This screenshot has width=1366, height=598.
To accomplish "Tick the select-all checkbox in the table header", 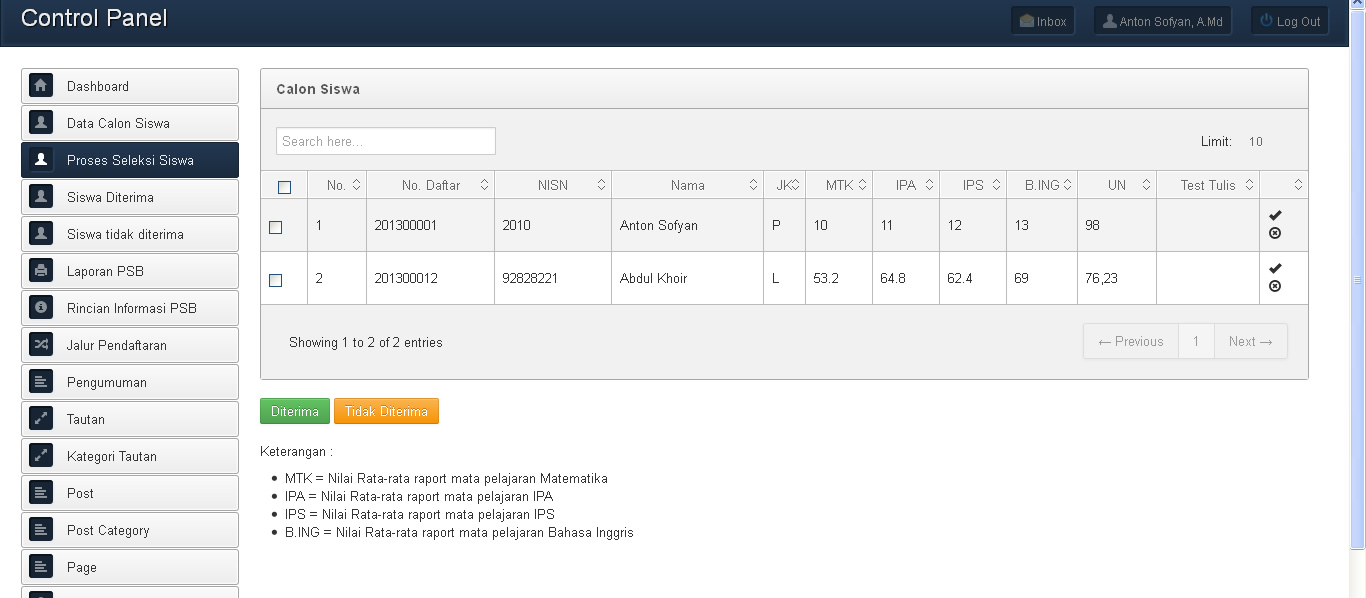I will 284,187.
